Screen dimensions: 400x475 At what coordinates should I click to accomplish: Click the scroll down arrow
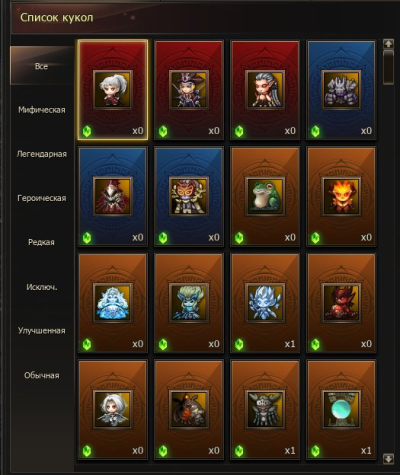click(x=389, y=458)
